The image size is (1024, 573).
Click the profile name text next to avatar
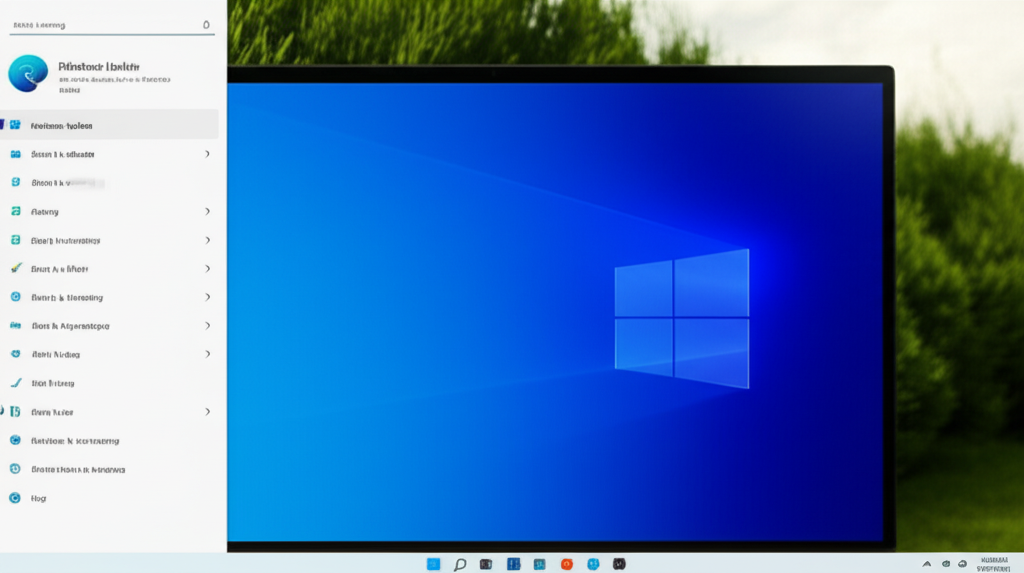pyautogui.click(x=98, y=66)
